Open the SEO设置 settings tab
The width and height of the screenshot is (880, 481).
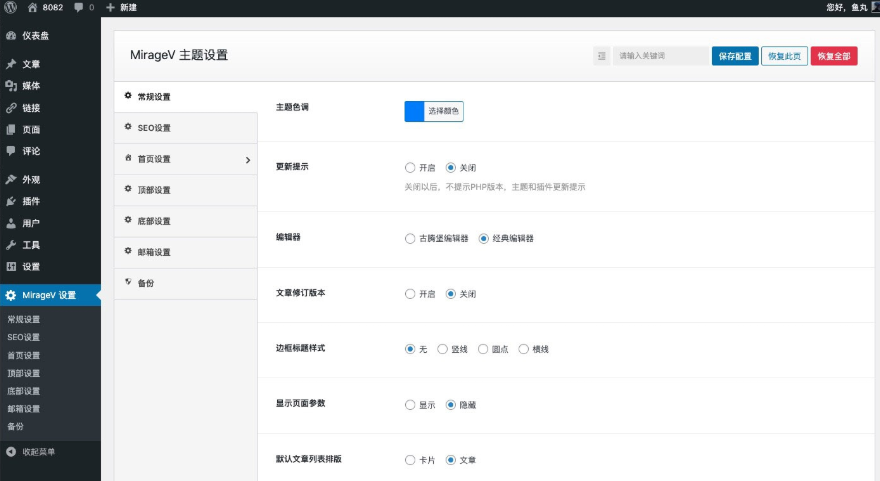point(186,128)
